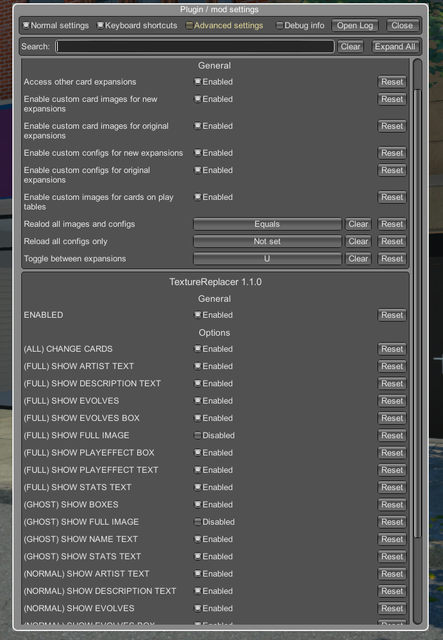Reset custom configs for original expansions

coord(392,170)
